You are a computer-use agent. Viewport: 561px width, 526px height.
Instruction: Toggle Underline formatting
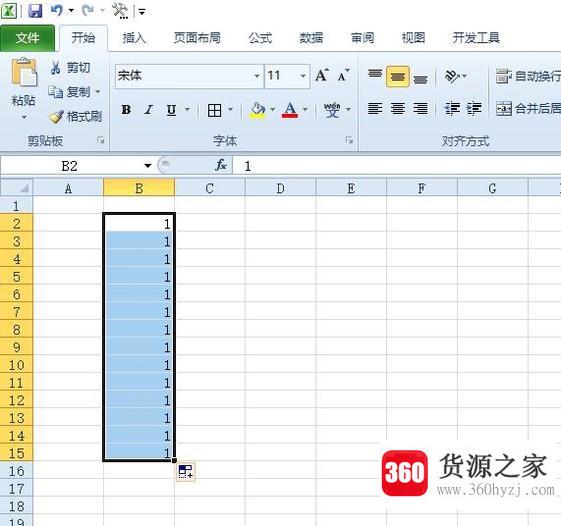[171, 110]
